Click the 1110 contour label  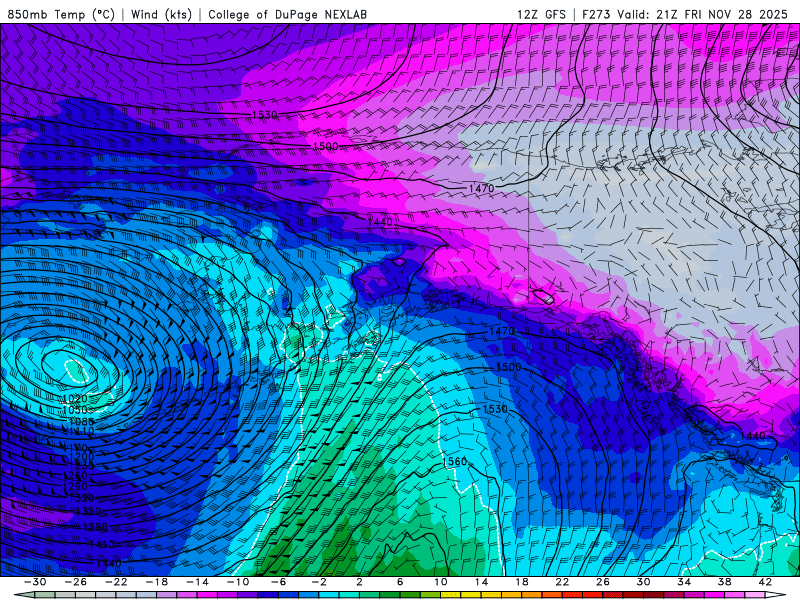point(82,432)
